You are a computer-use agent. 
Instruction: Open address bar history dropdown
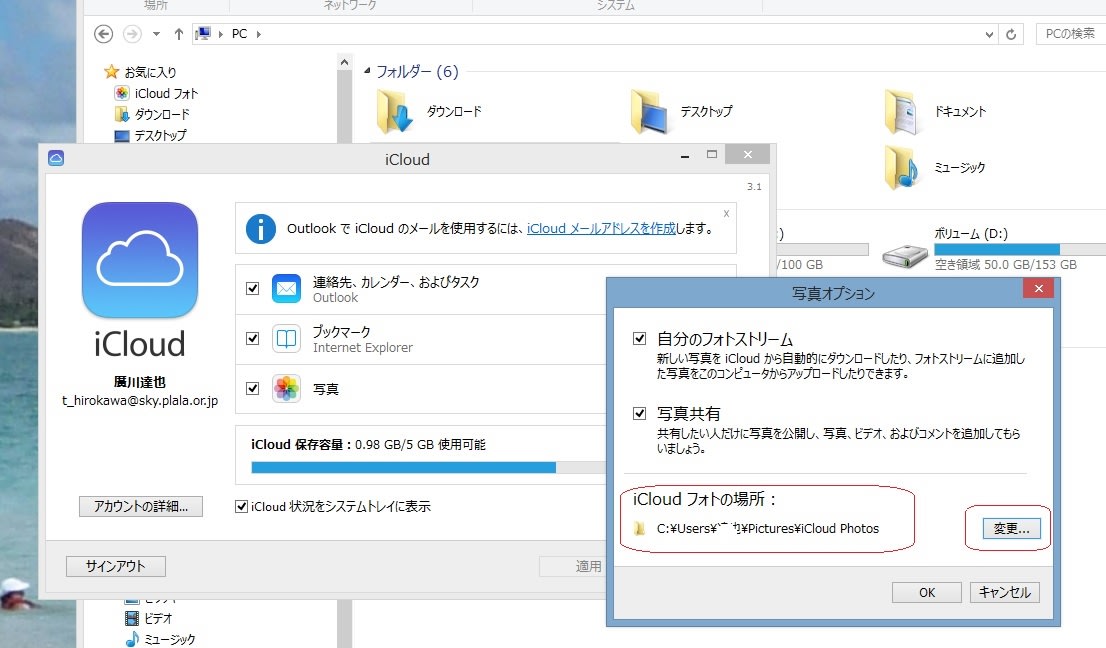click(989, 34)
